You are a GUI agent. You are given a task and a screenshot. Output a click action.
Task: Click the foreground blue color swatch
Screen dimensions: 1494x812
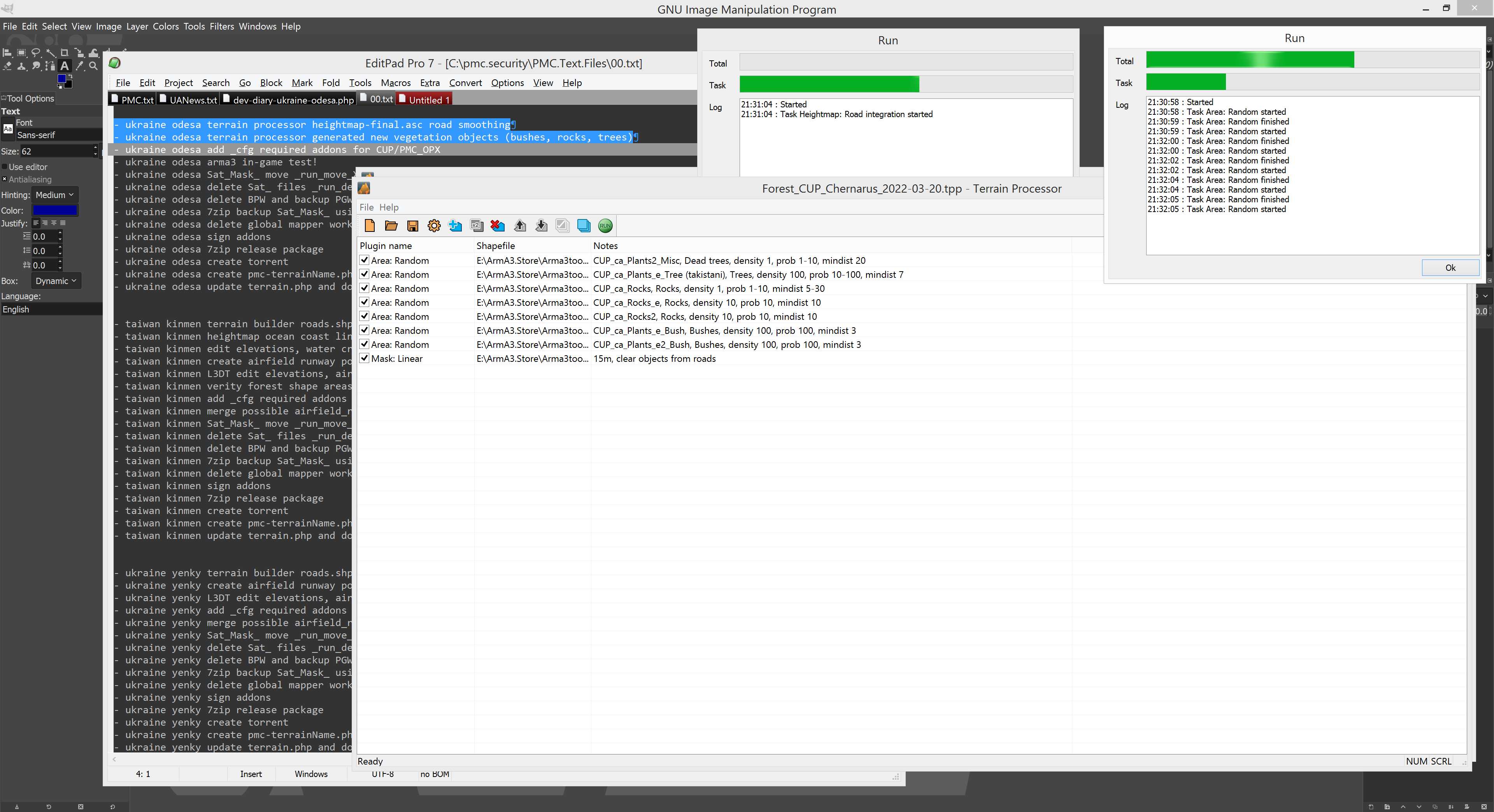coord(62,79)
